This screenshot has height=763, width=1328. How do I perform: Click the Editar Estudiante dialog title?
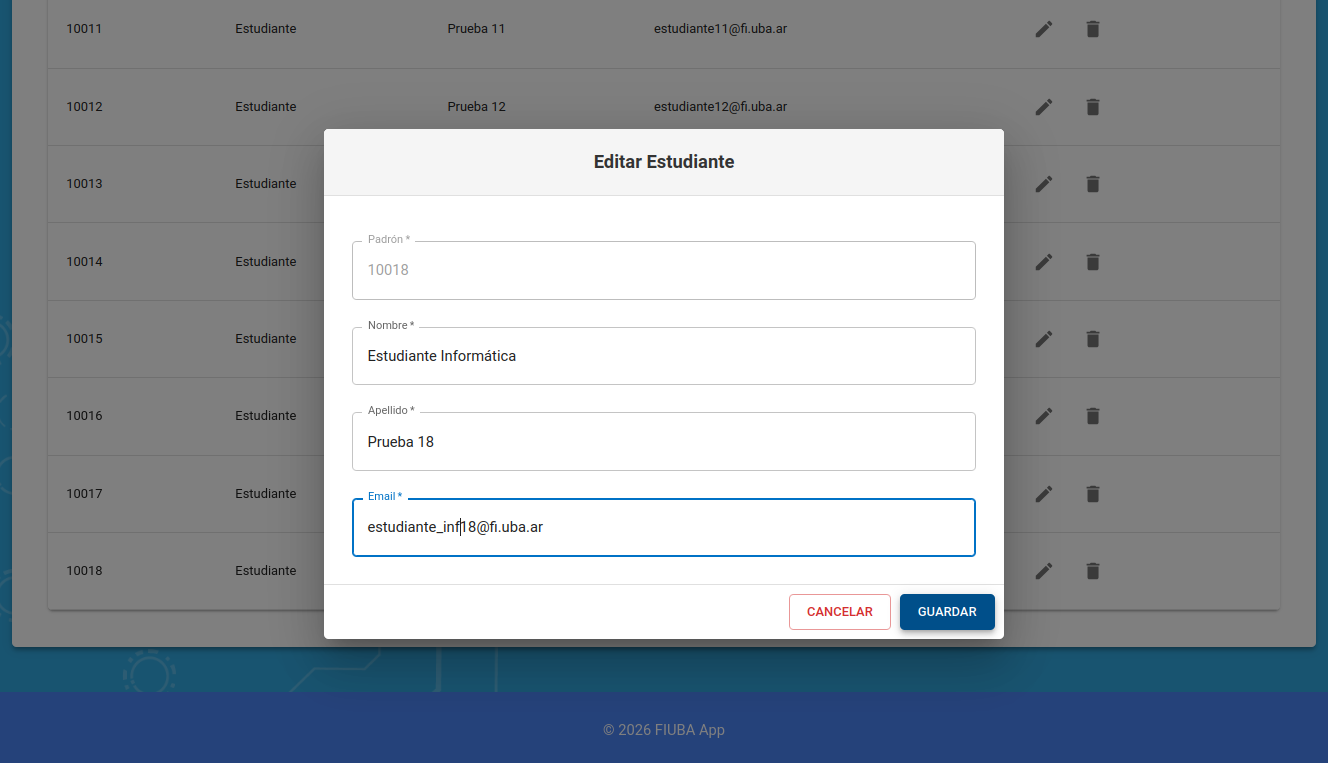pyautogui.click(x=663, y=162)
